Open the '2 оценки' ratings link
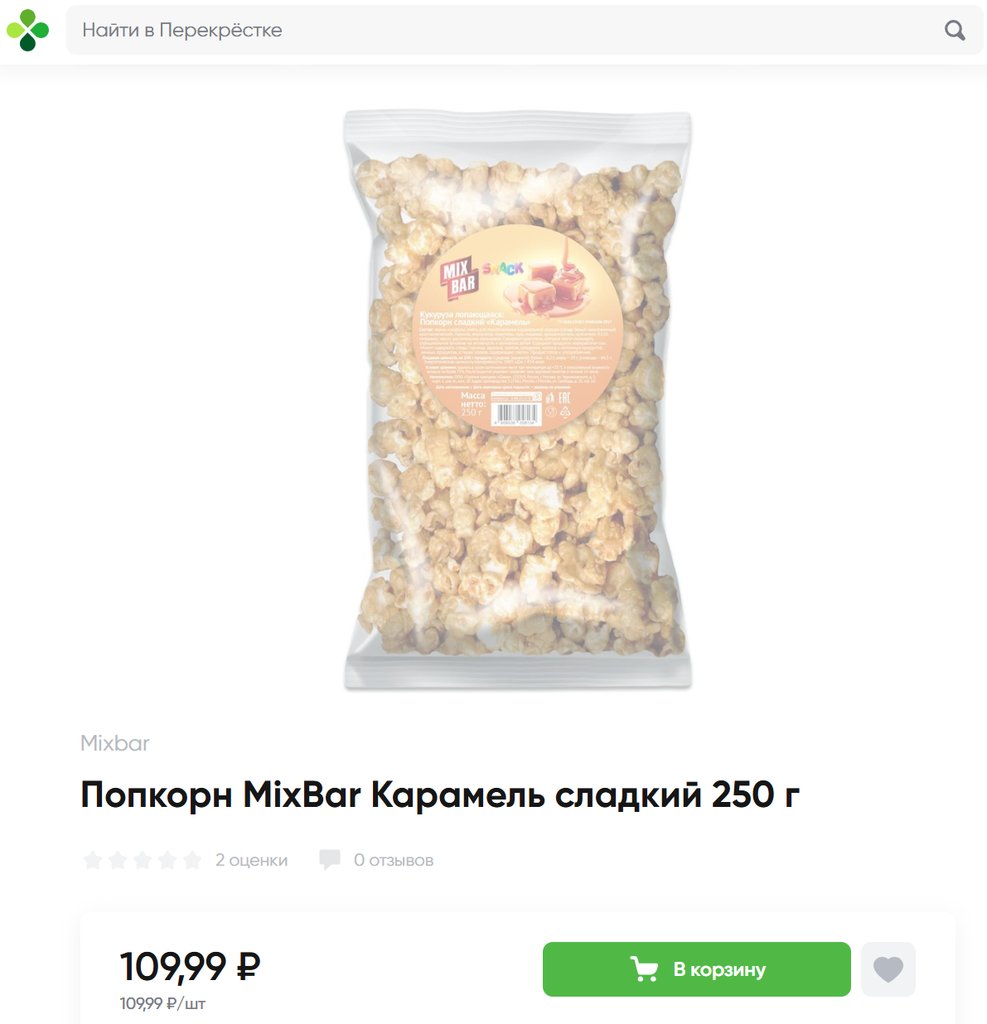987x1024 pixels. point(251,860)
